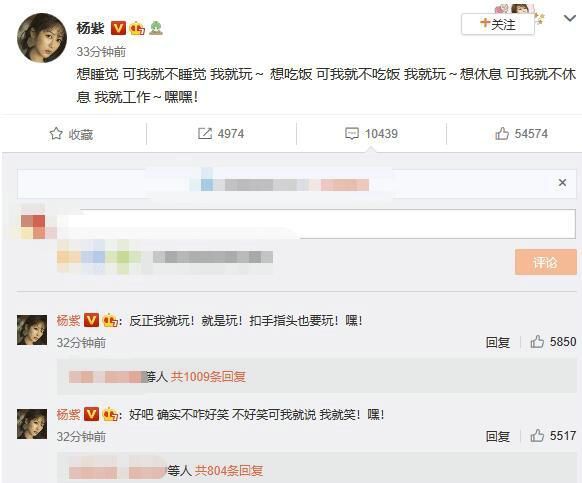Like the second comment with 5517 likes
The height and width of the screenshot is (483, 582).
click(x=537, y=435)
